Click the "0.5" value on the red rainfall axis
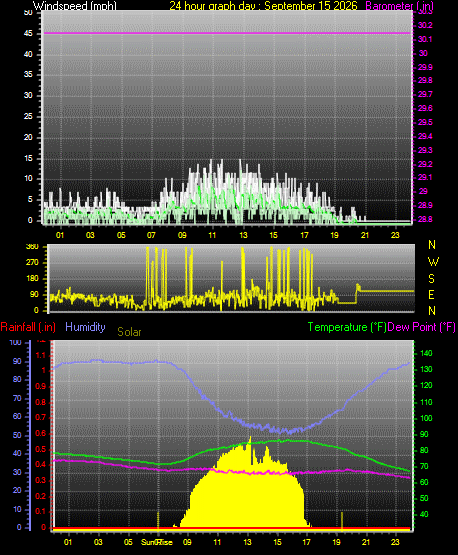Screen dimensions: 458x555 coord(41,449)
